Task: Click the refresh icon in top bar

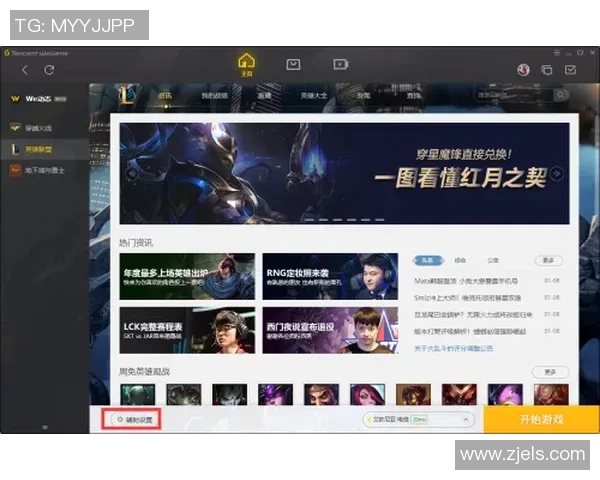Action: coord(49,70)
